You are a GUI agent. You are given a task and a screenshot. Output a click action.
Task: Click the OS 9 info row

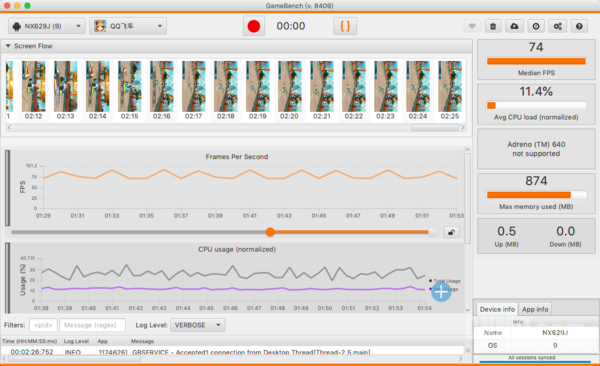(x=536, y=345)
